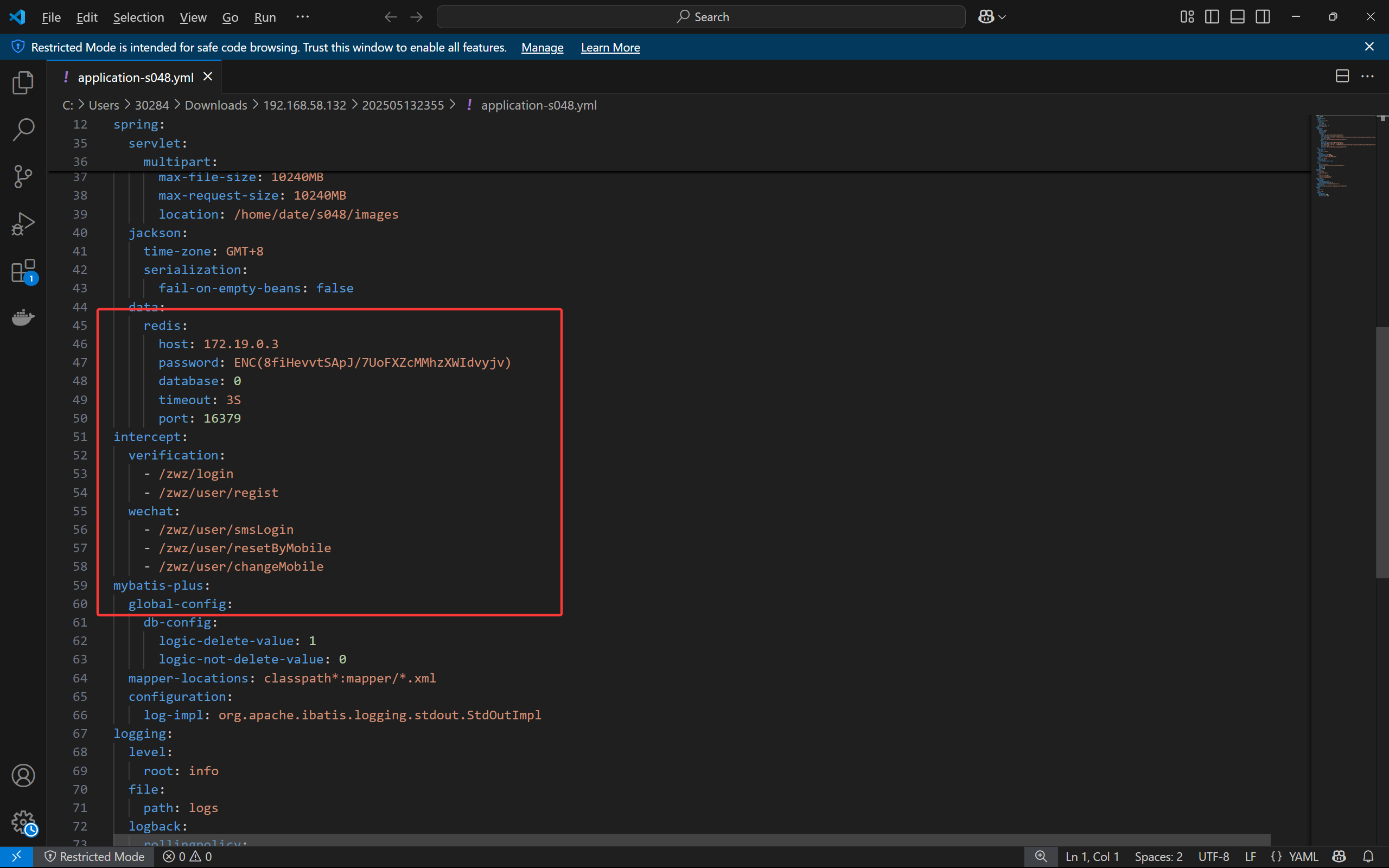1389x868 pixels.
Task: Toggle the secondary side bar layout button
Action: click(1263, 17)
